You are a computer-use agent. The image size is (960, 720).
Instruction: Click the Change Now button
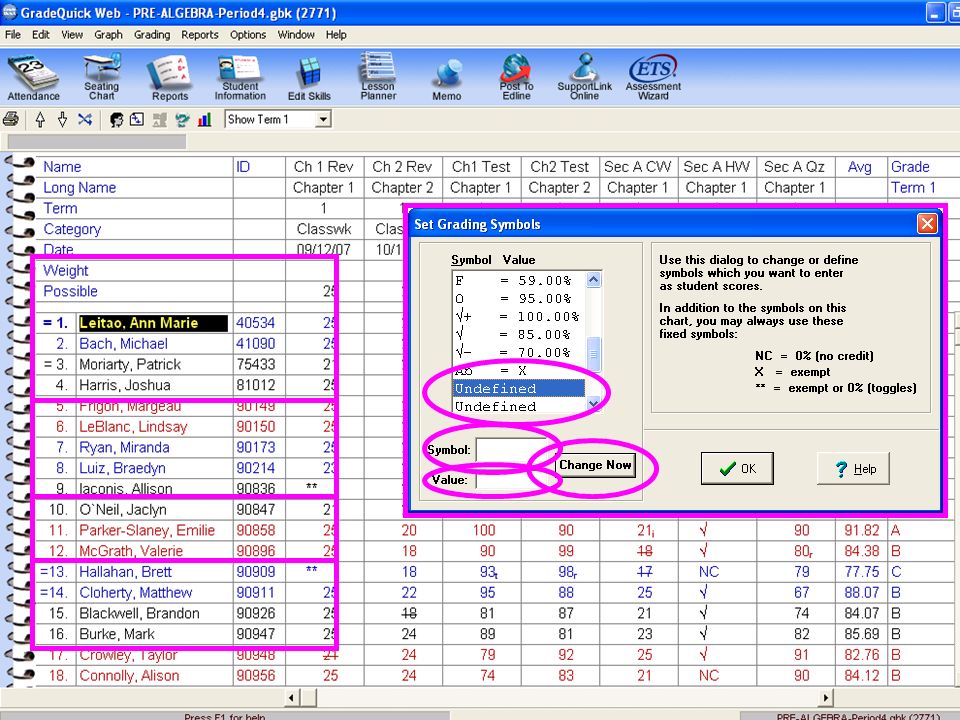(x=595, y=465)
